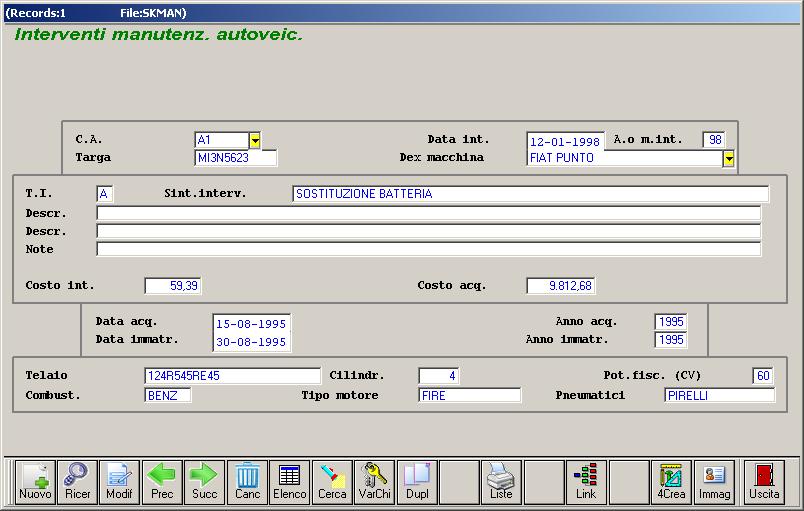Go to next record with Succ
This screenshot has width=804, height=511.
point(205,482)
